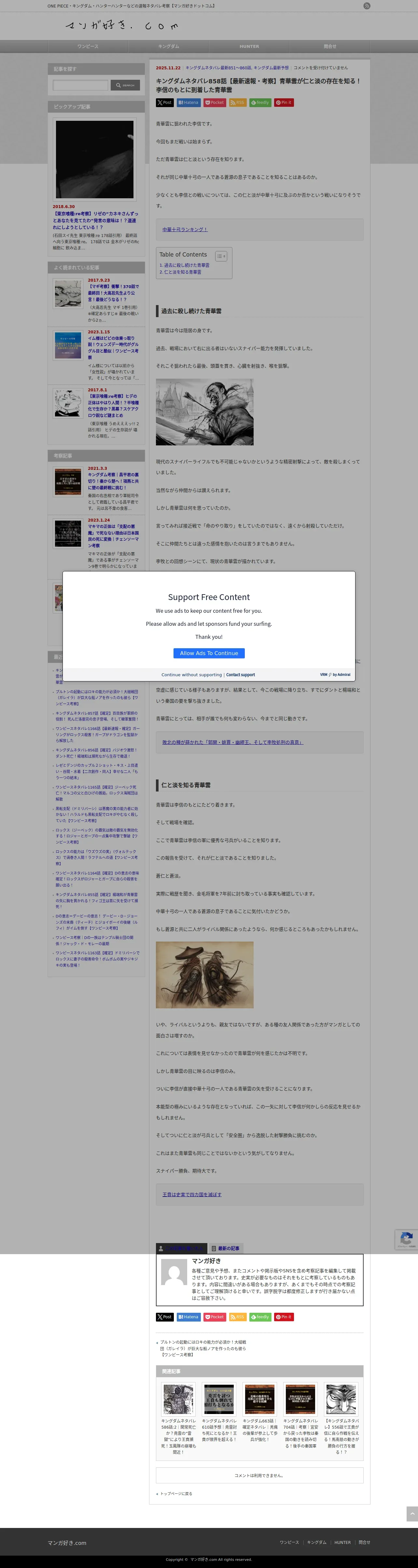Bookmark with Hatena button under the article title
418x1568 pixels.
click(x=188, y=102)
